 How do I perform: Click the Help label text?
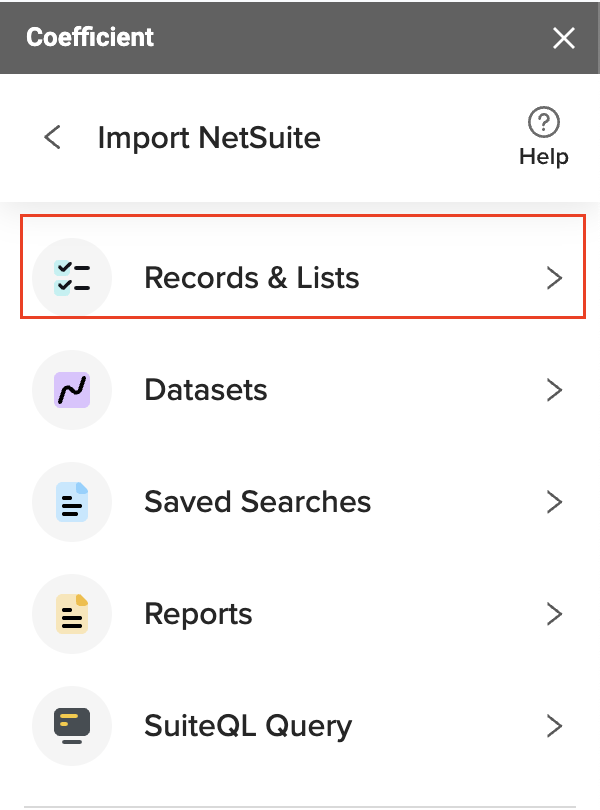544,157
